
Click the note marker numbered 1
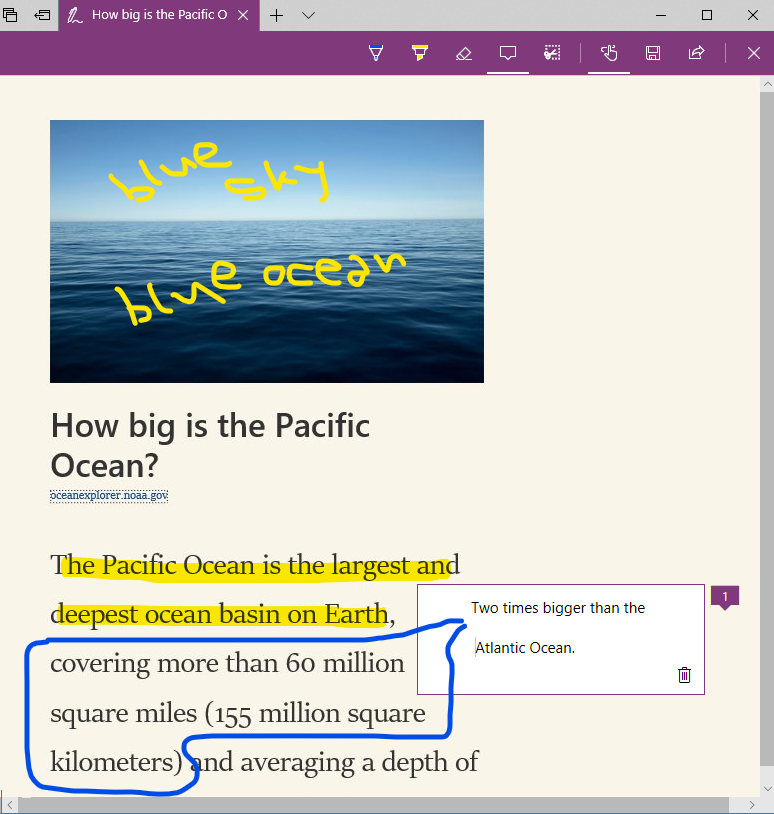click(725, 598)
